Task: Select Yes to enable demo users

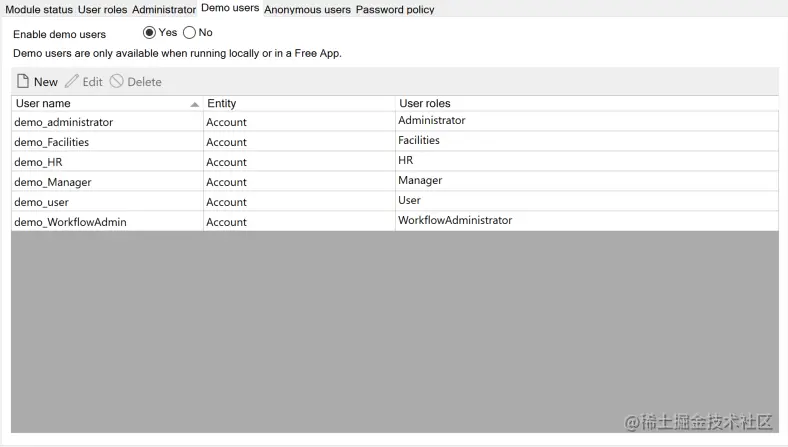Action: pyautogui.click(x=150, y=33)
